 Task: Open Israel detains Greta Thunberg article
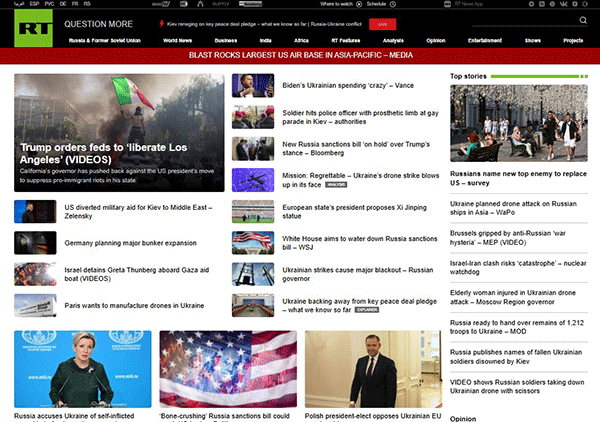tap(137, 274)
